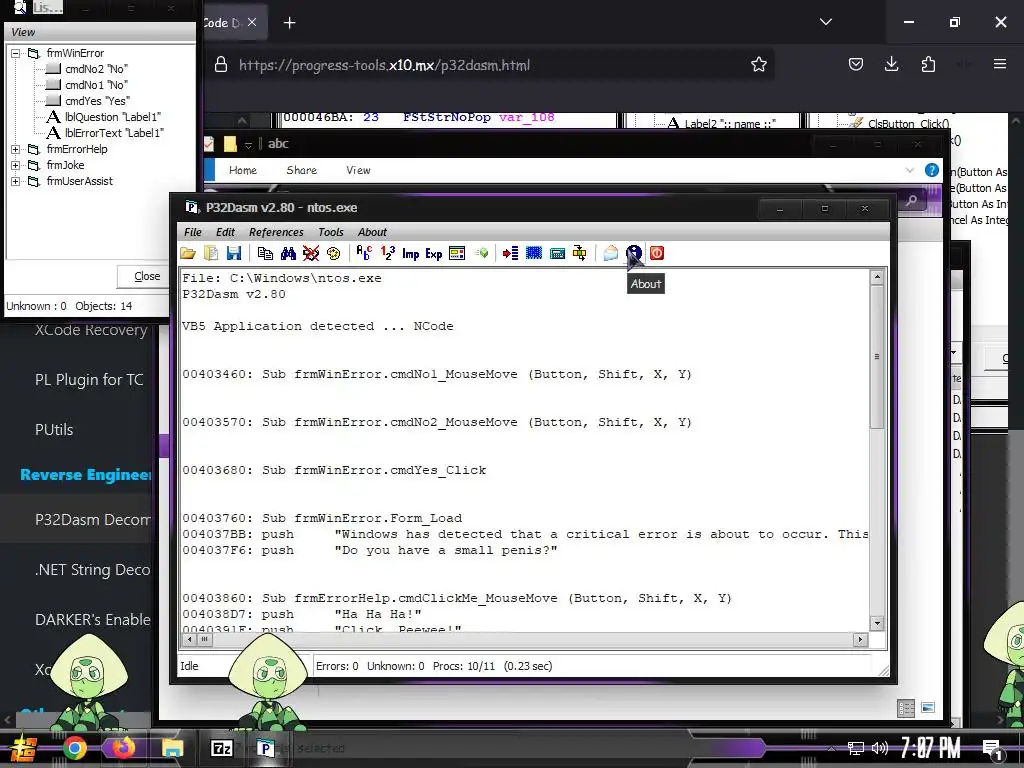Click the crossed-out red X toolbar icon
Screen dimensions: 1024x768
click(x=311, y=253)
